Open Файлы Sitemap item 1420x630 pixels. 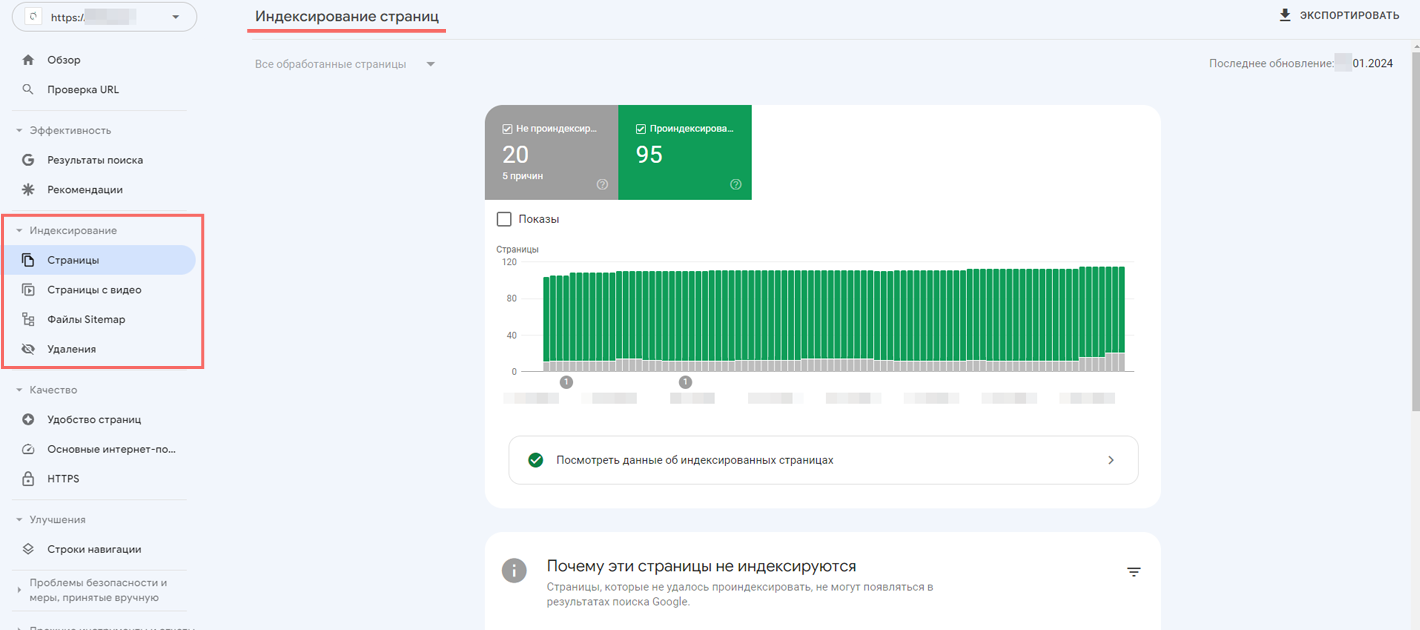pyautogui.click(x=86, y=319)
